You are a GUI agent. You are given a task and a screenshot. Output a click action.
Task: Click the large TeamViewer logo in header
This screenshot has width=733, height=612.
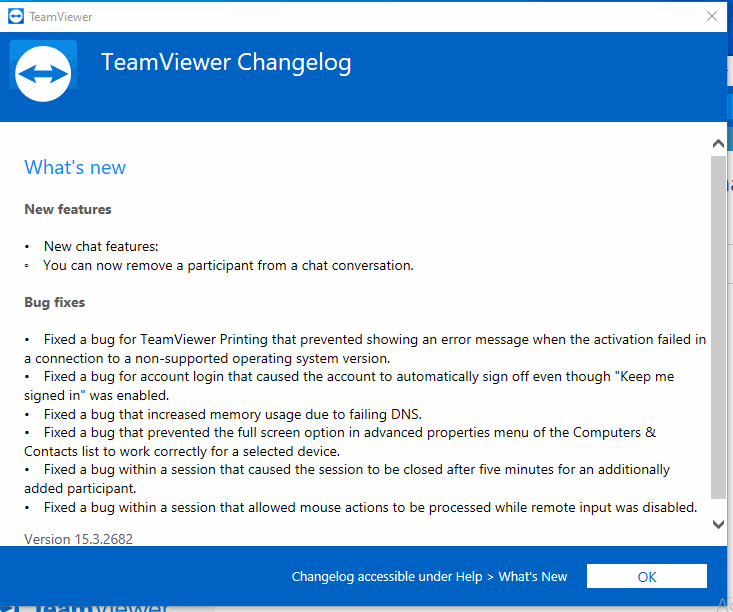[x=43, y=72]
